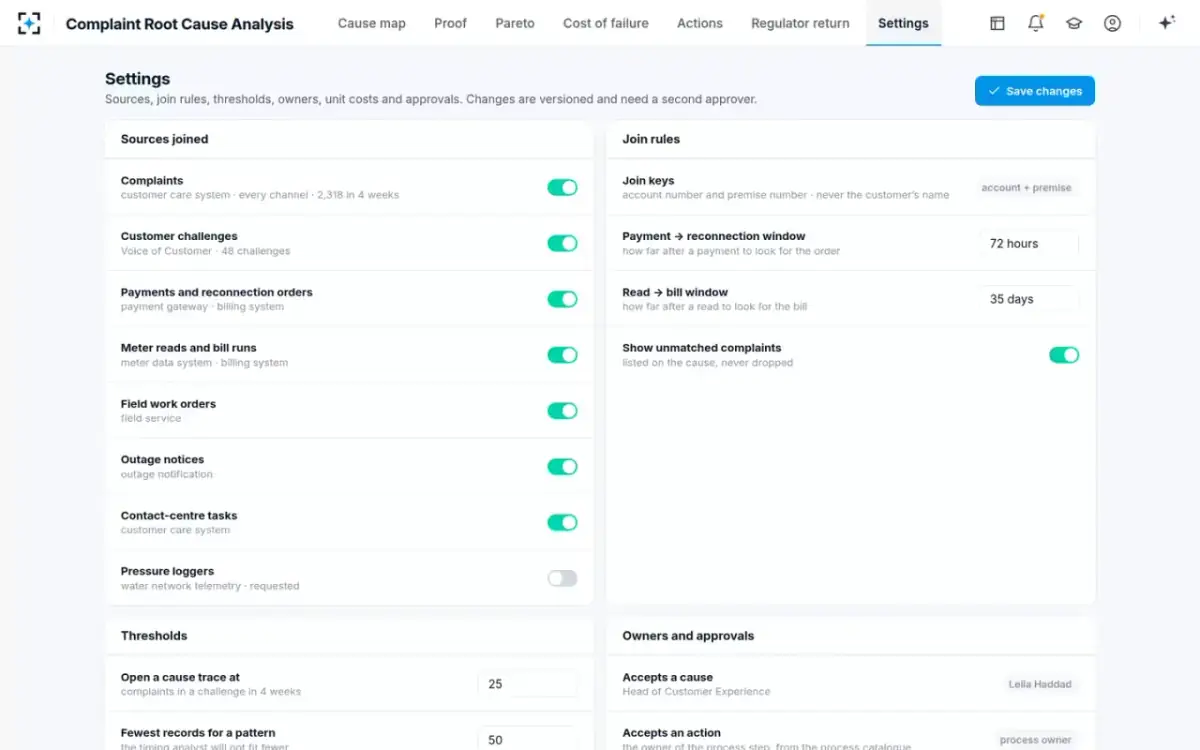The height and width of the screenshot is (750, 1200).
Task: Toggle the Complaints source switch
Action: pos(562,187)
